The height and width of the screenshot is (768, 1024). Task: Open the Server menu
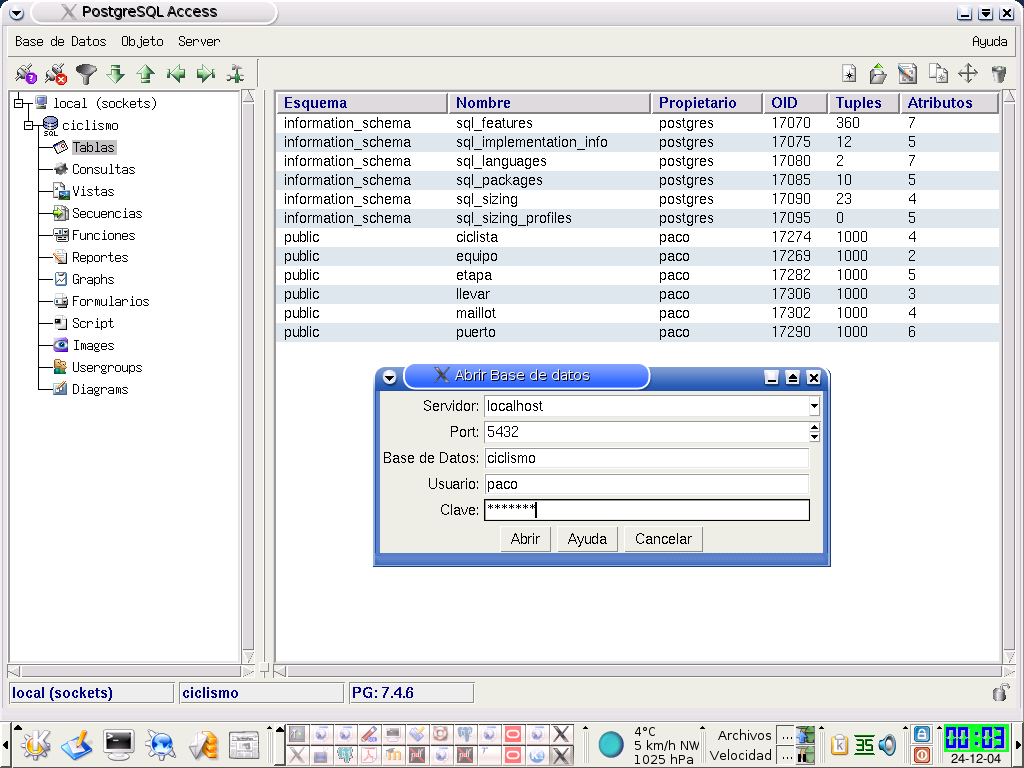pyautogui.click(x=199, y=41)
